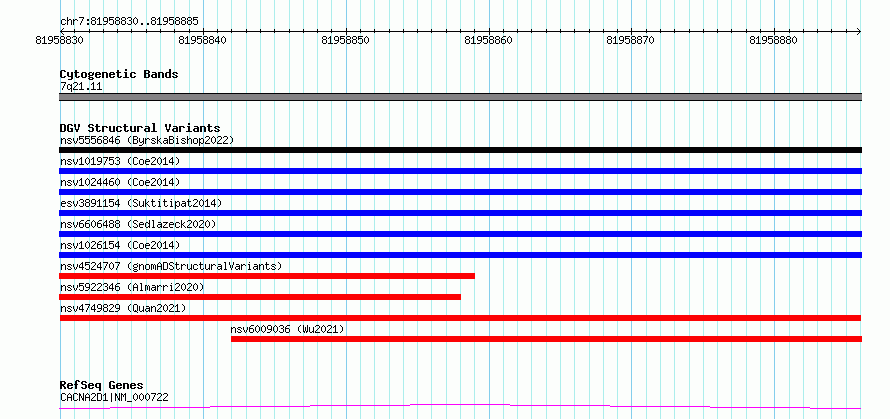Select the red nsv5922346 variant bar
890x419 pixels.
(x=260, y=297)
